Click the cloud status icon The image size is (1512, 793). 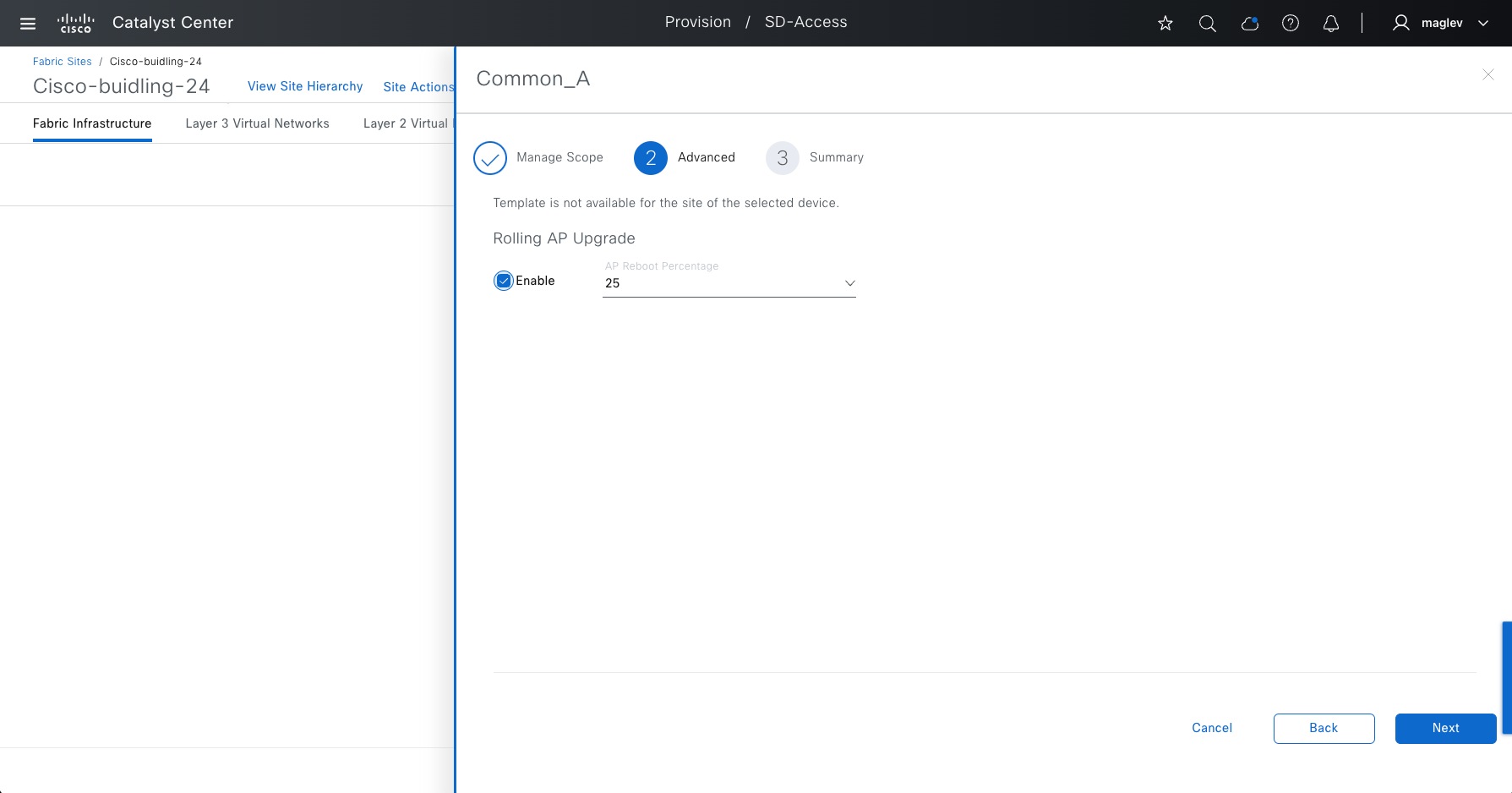[1249, 24]
